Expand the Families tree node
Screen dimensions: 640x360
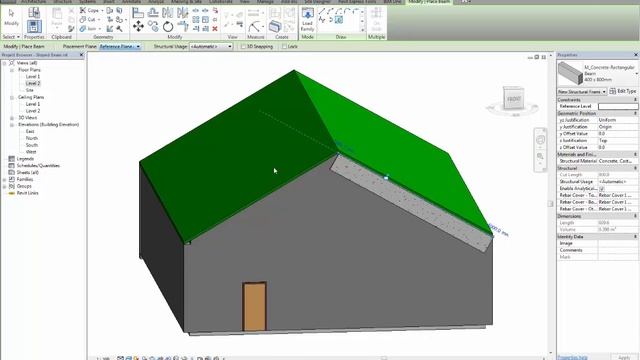pos(4,179)
